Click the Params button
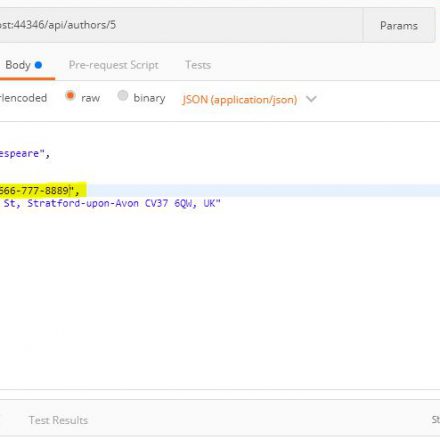This screenshot has width=440, height=440. coord(399,26)
